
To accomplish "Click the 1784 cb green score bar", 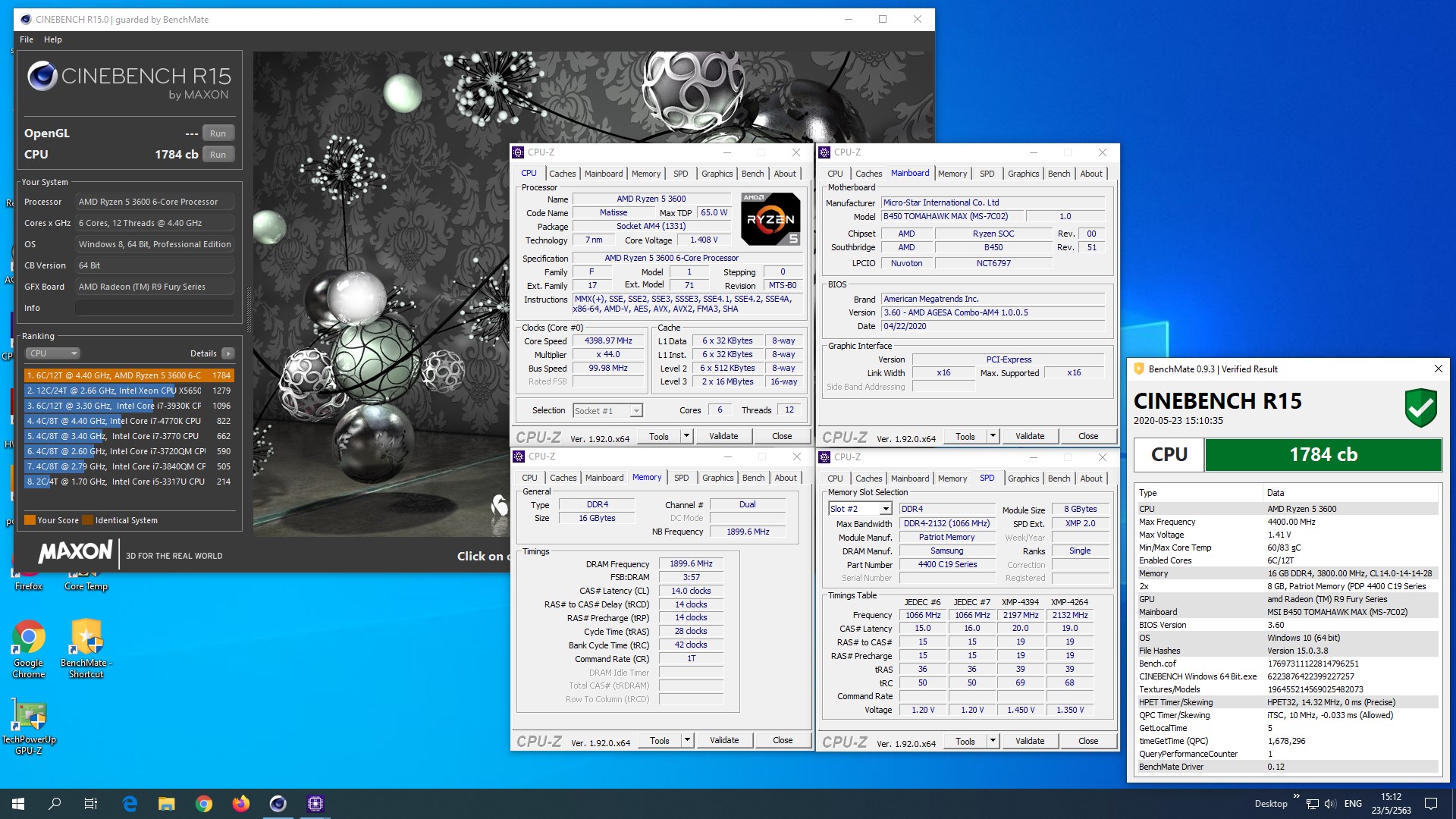I will click(1323, 454).
